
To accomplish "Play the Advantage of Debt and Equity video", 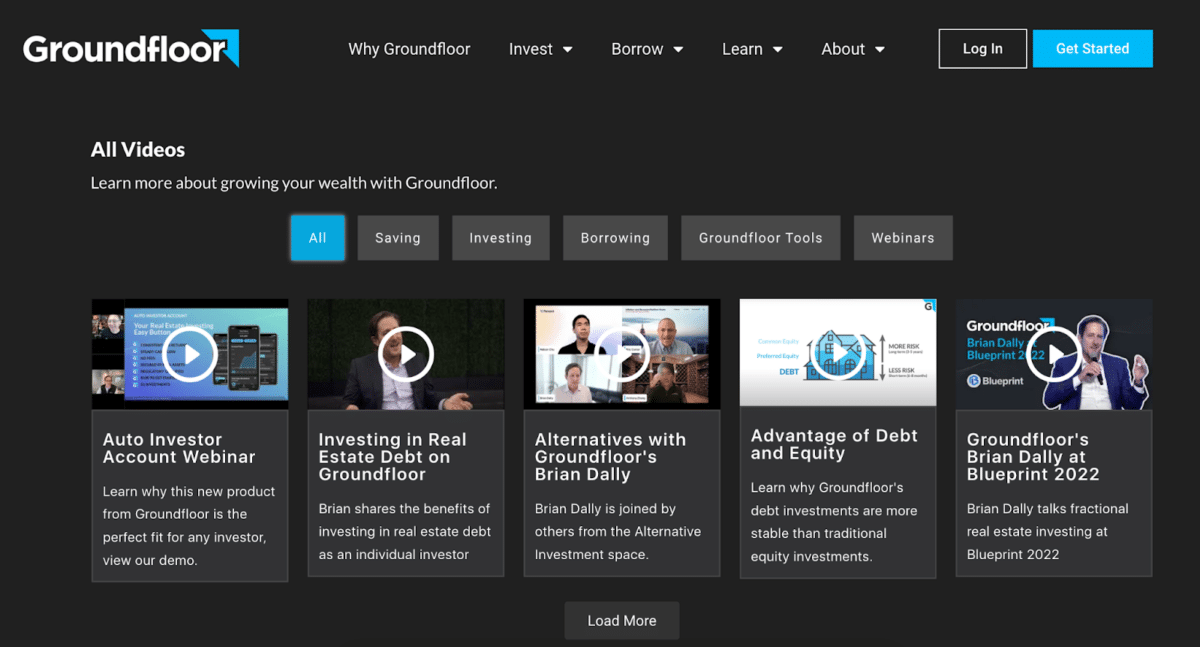I will click(x=838, y=354).
